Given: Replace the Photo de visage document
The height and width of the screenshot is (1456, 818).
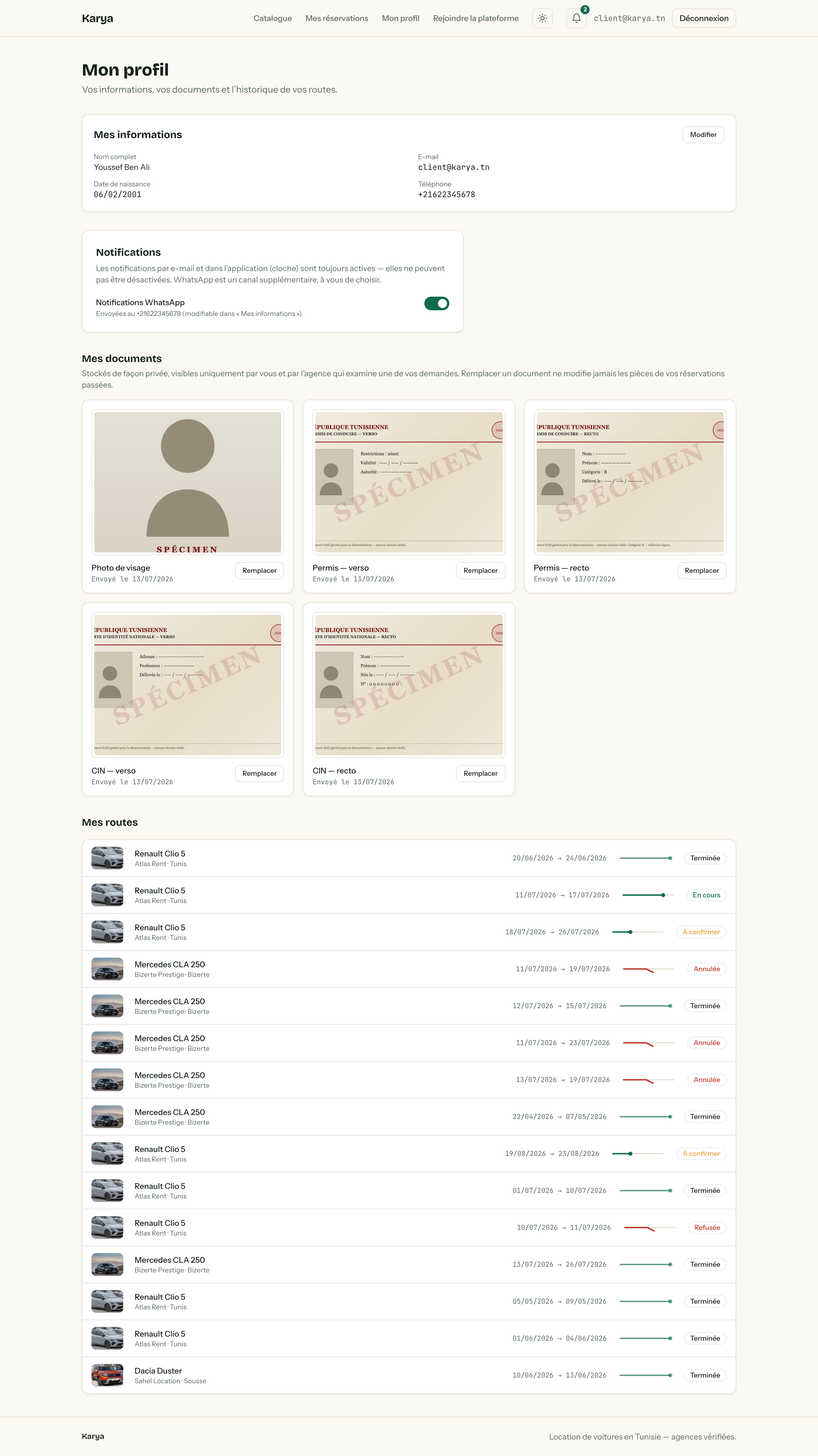Looking at the screenshot, I should point(259,570).
